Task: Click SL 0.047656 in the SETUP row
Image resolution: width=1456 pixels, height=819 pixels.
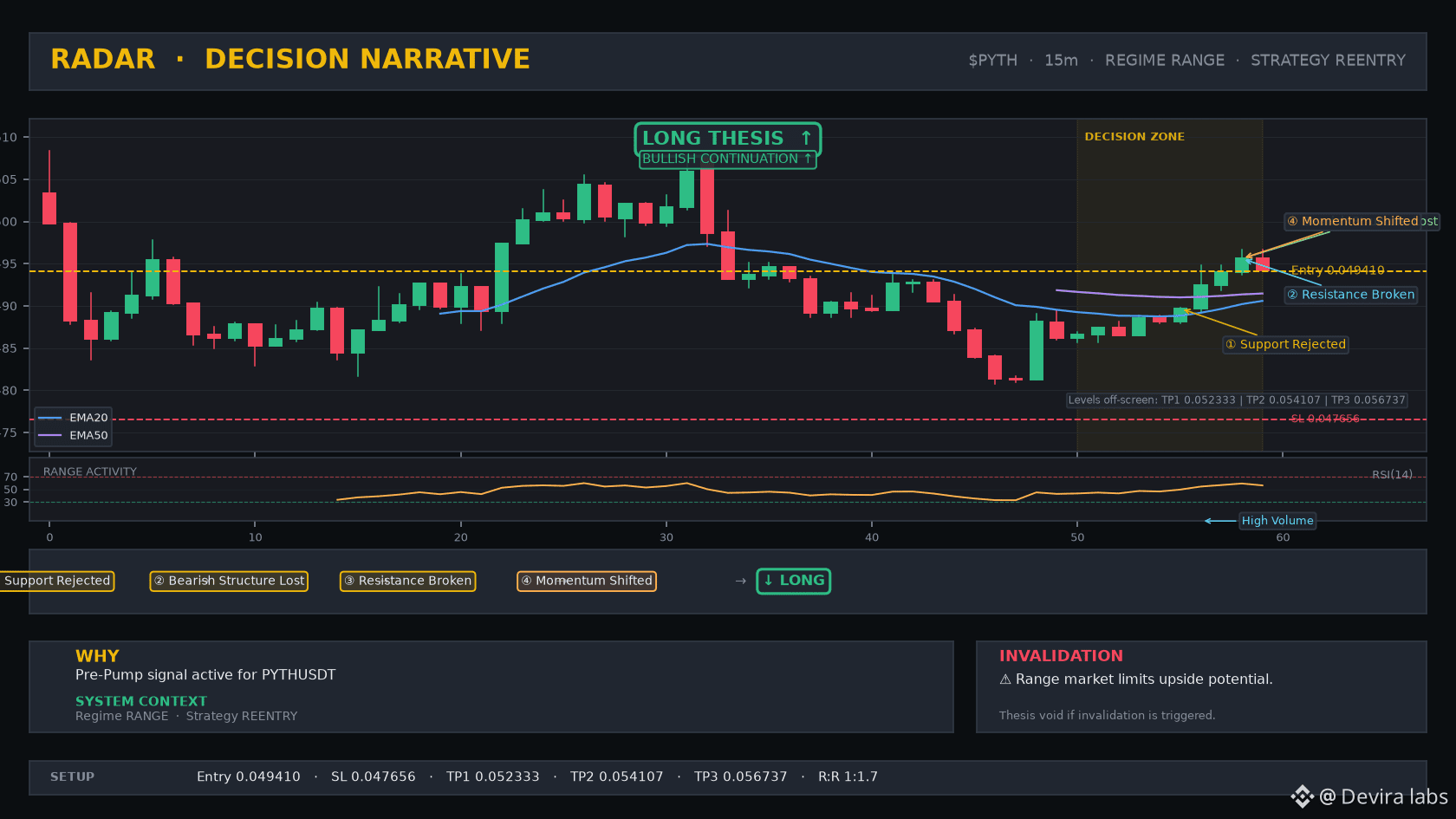Action: pyautogui.click(x=374, y=777)
